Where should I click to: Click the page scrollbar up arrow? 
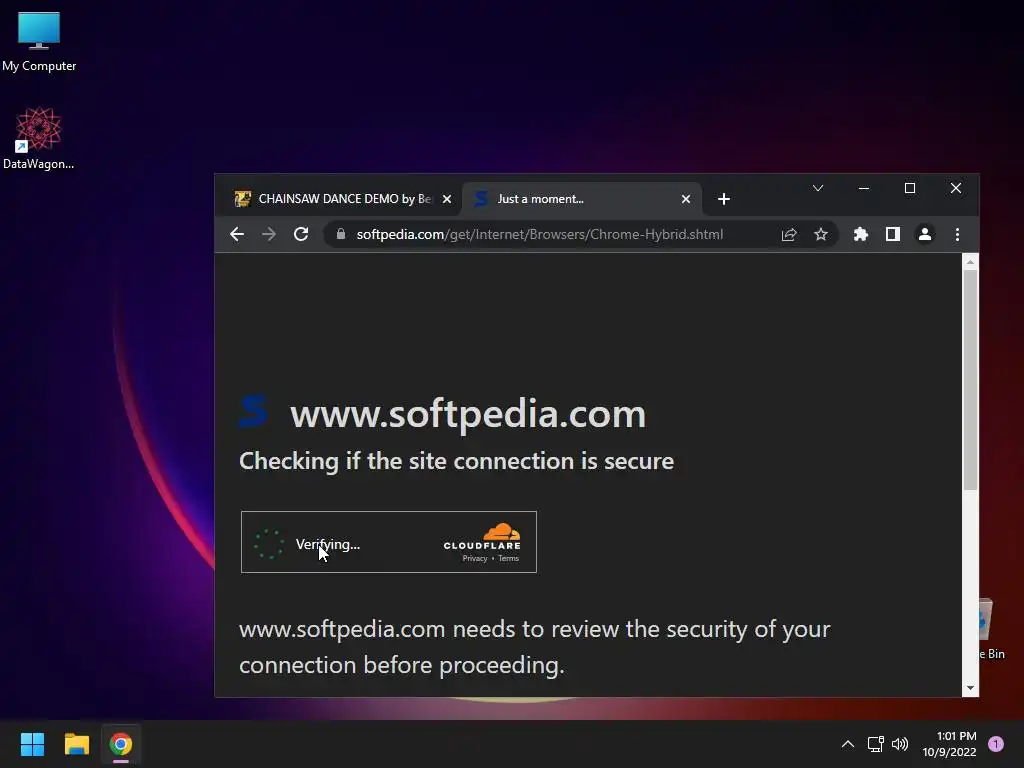coord(970,262)
